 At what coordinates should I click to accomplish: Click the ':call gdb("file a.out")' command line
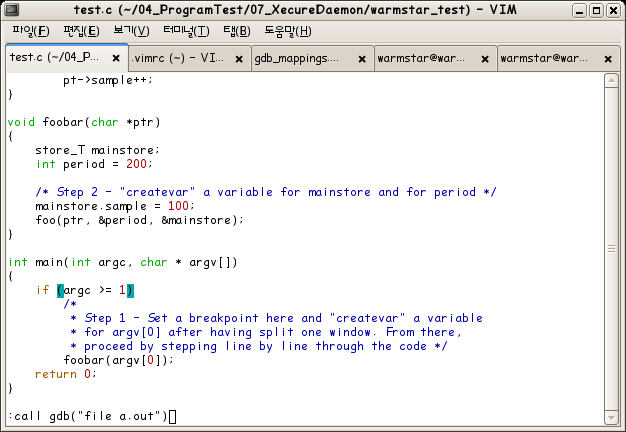click(88, 416)
